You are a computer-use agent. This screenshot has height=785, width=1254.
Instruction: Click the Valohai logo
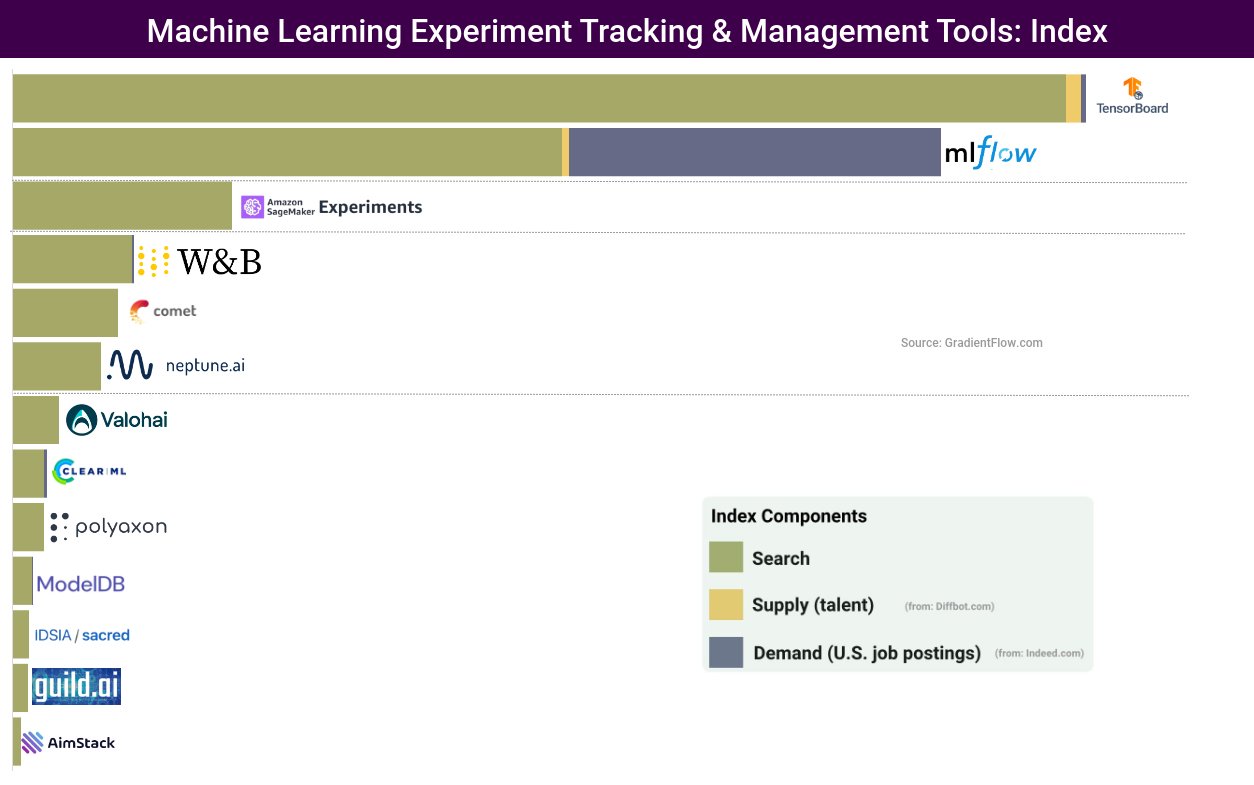click(x=117, y=420)
